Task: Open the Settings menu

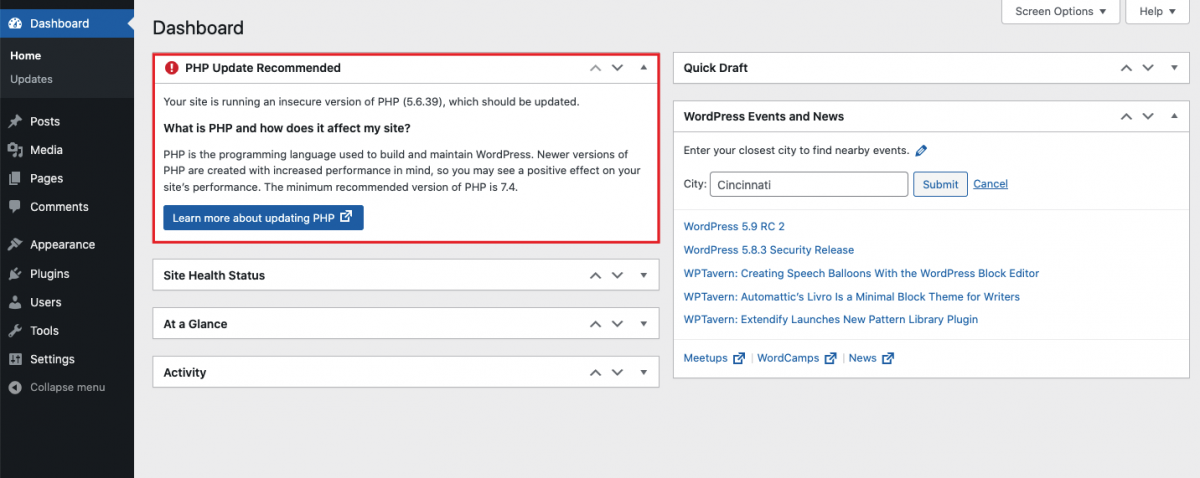Action: (52, 359)
